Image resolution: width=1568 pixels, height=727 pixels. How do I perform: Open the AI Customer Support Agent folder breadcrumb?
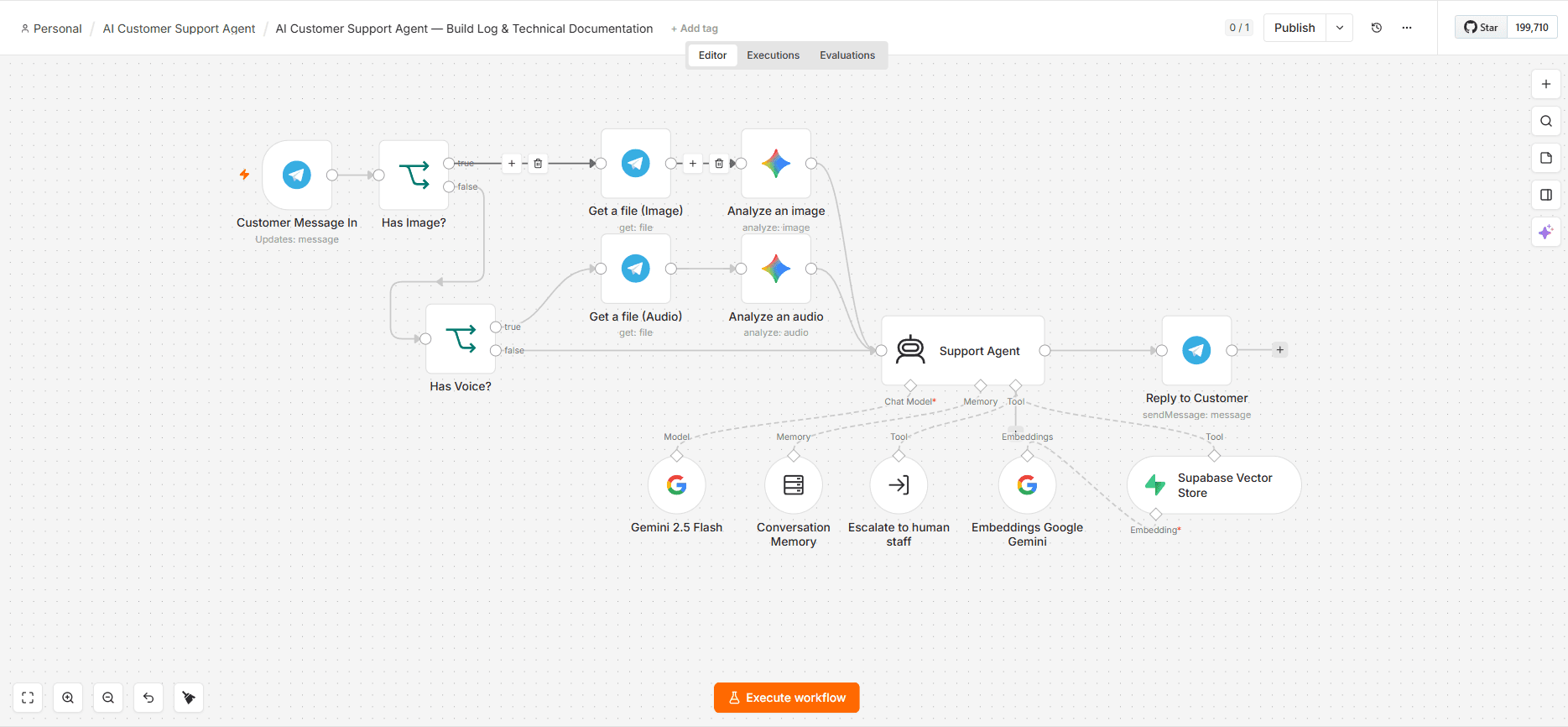[x=179, y=29]
